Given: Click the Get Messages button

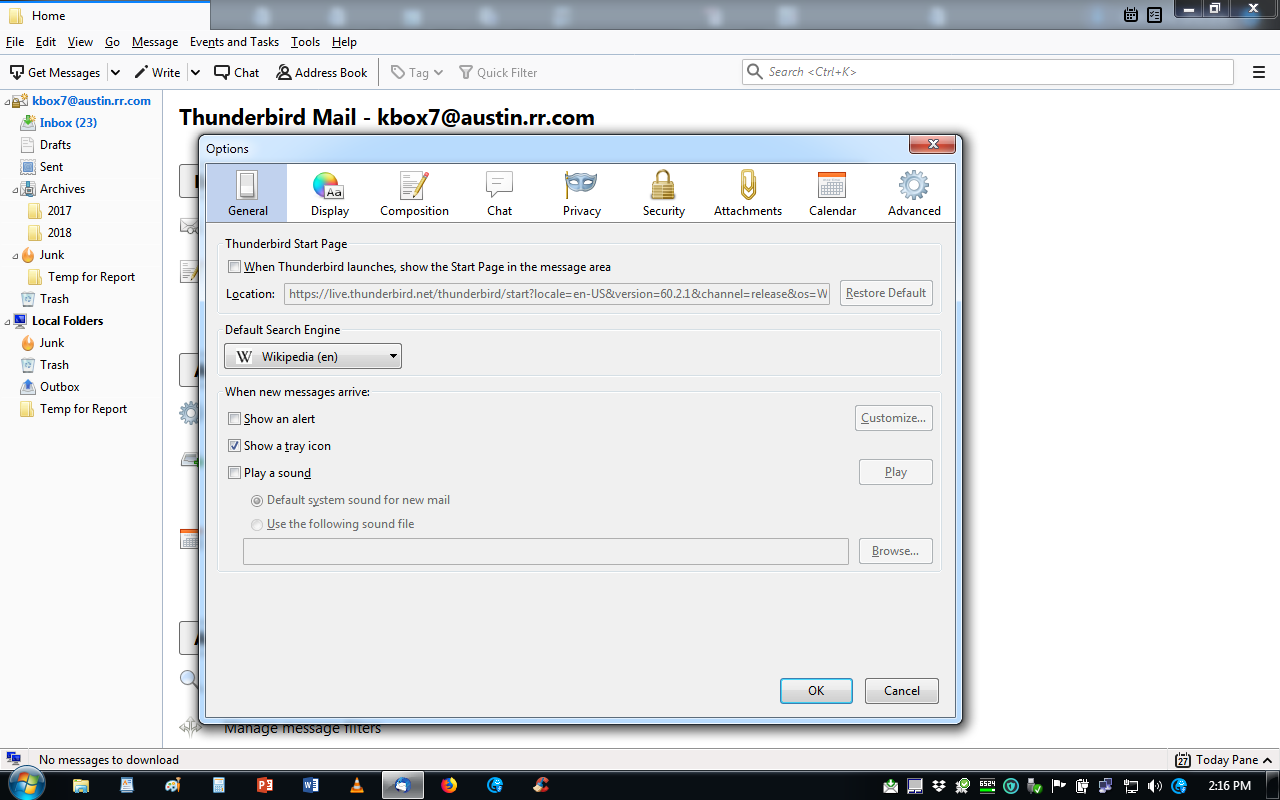Looking at the screenshot, I should [55, 72].
